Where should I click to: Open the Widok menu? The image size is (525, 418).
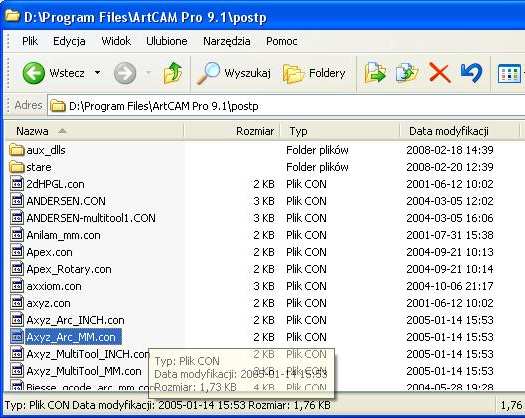116,41
